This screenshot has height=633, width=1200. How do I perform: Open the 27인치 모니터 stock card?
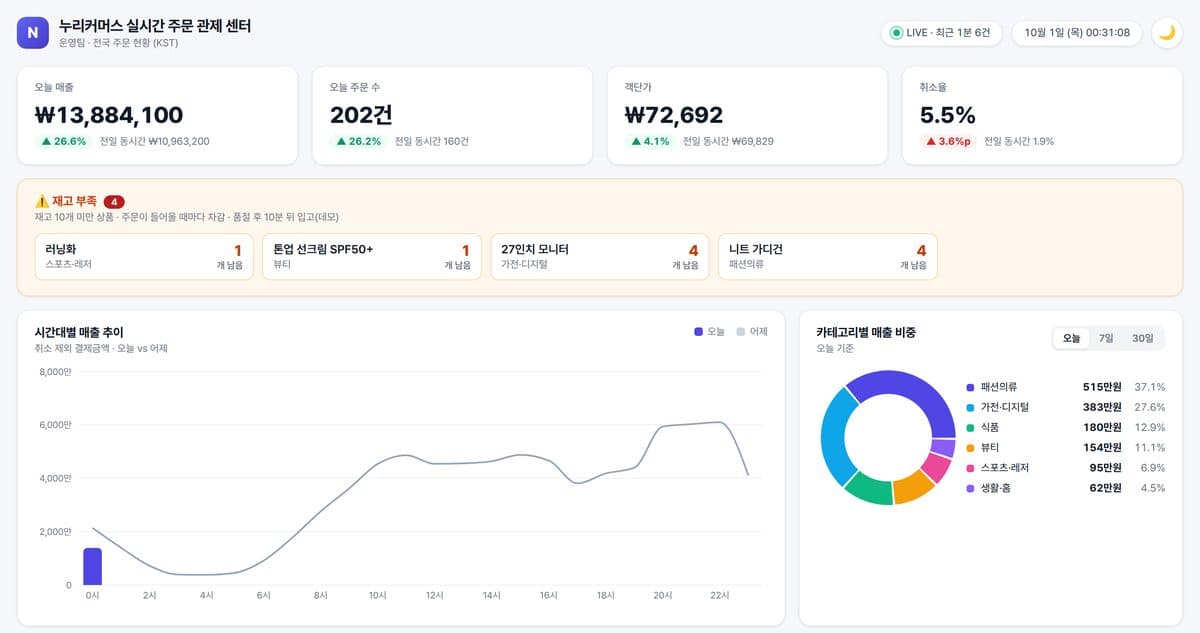pos(599,256)
